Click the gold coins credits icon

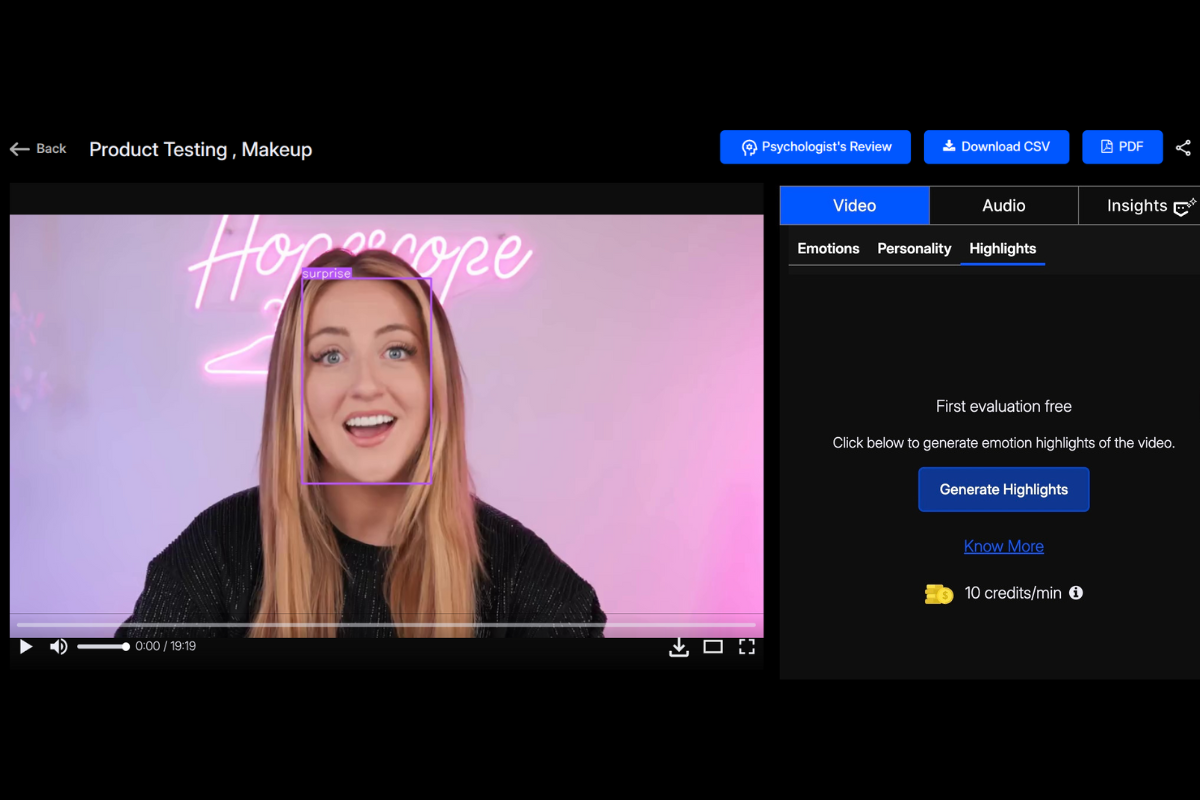coord(938,594)
